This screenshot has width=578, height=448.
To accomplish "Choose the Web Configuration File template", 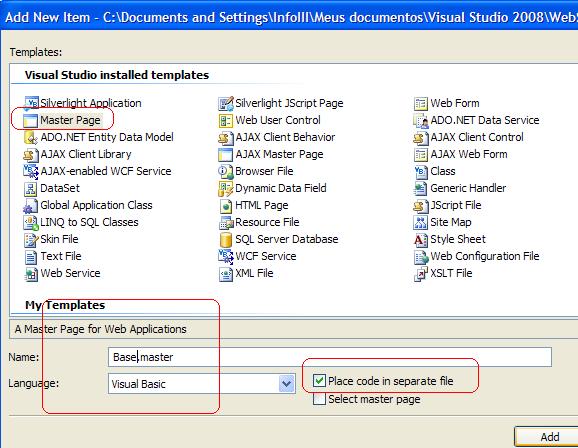I will [477, 256].
